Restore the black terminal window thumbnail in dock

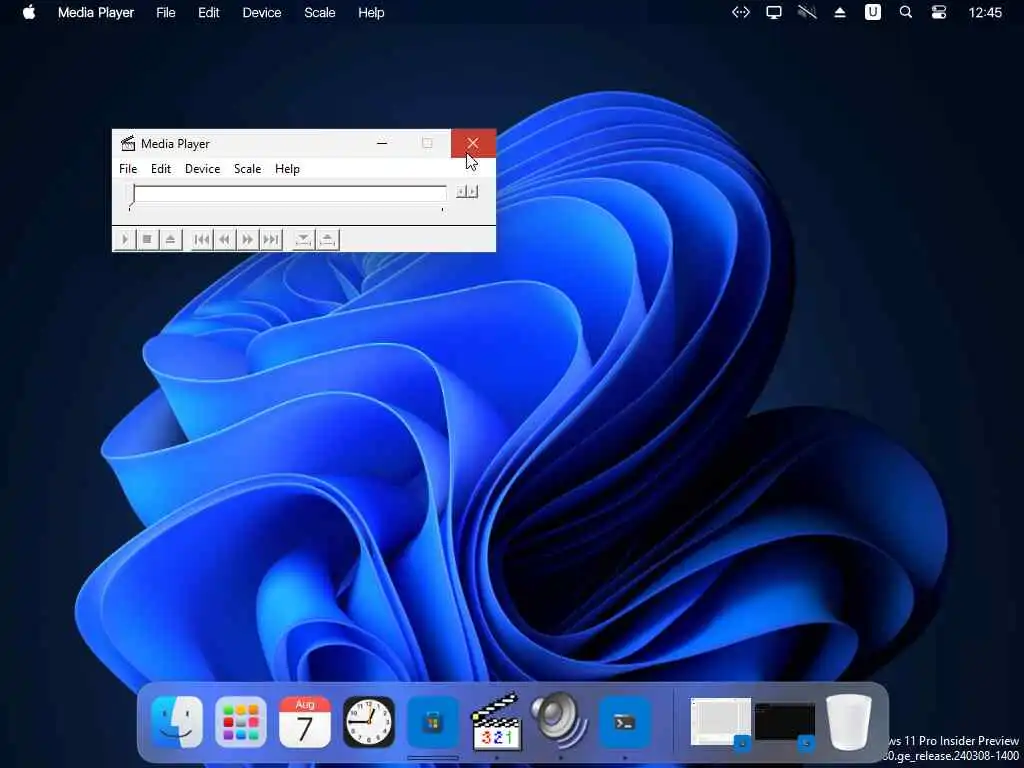click(784, 723)
